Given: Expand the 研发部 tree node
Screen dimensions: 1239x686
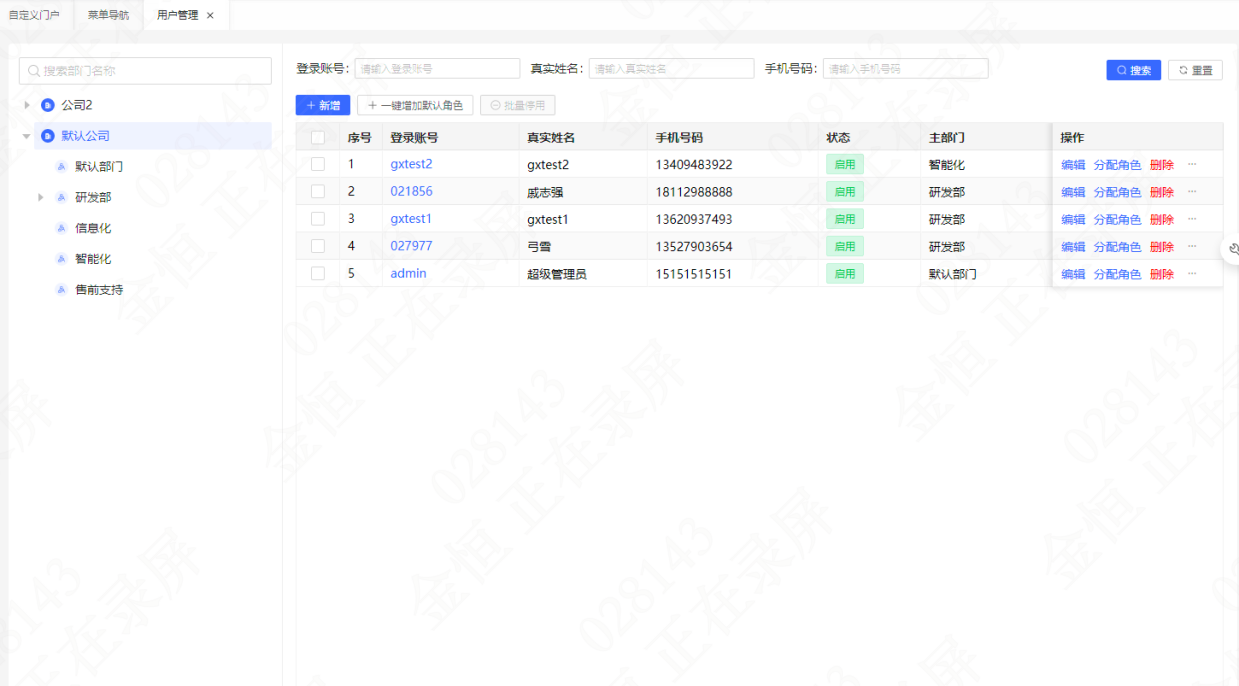Looking at the screenshot, I should (41, 198).
